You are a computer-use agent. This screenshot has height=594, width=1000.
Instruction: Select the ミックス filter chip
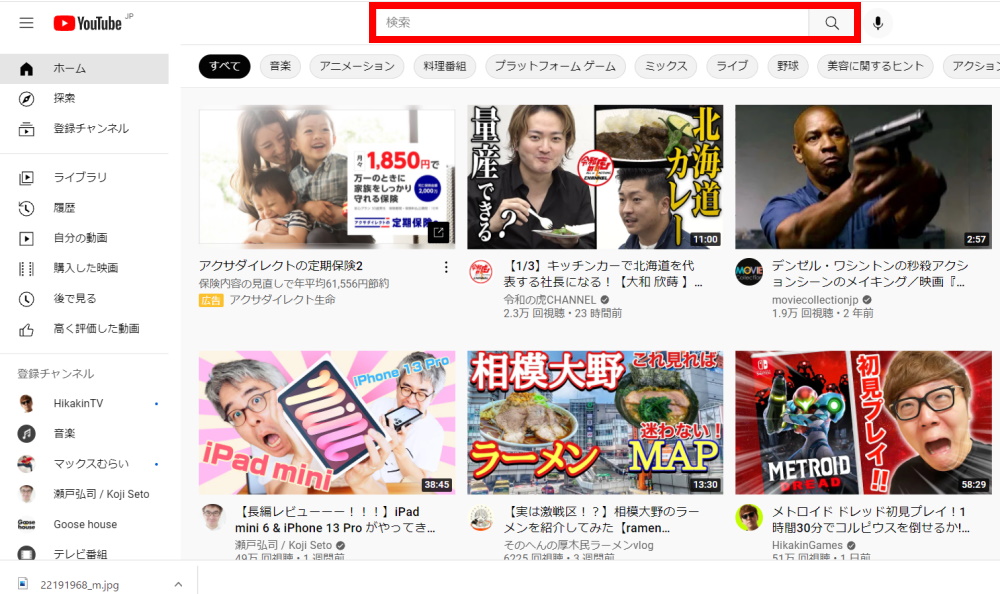click(x=666, y=66)
